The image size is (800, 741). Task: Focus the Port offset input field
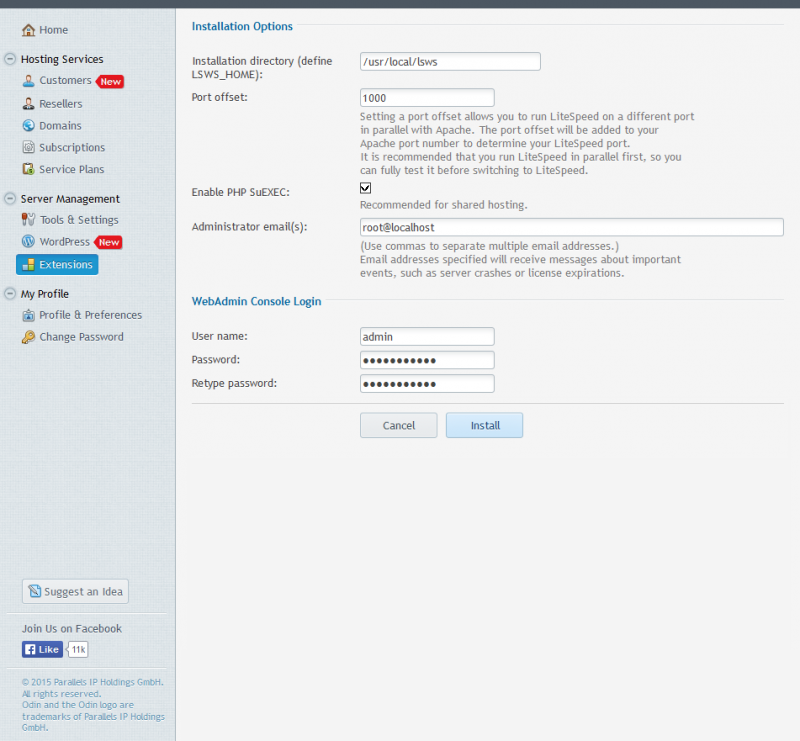pos(427,98)
